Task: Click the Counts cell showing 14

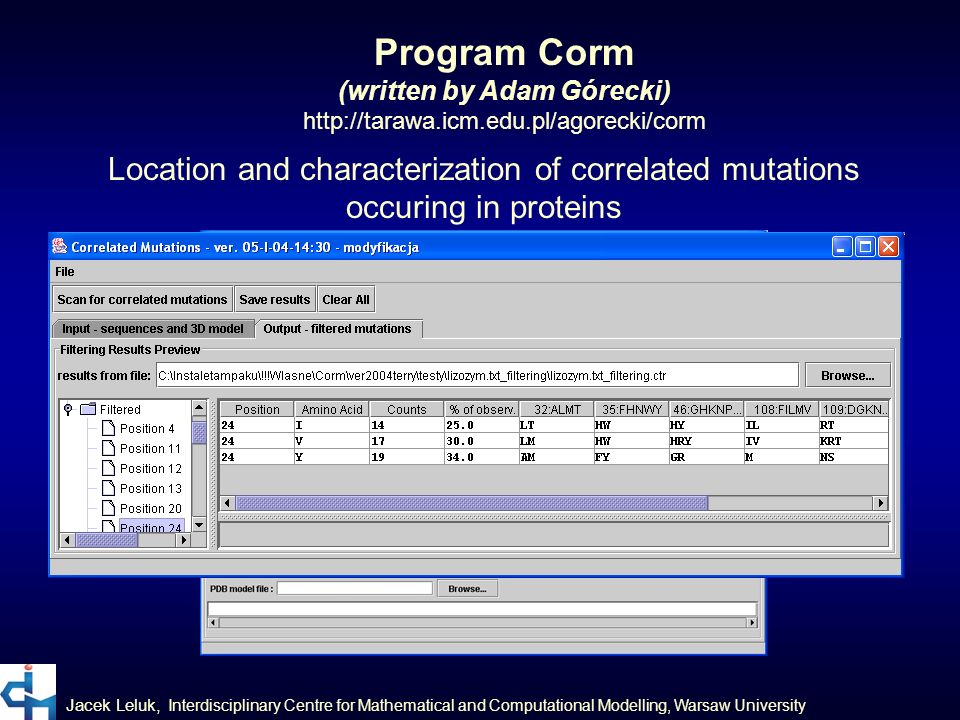Action: 407,425
